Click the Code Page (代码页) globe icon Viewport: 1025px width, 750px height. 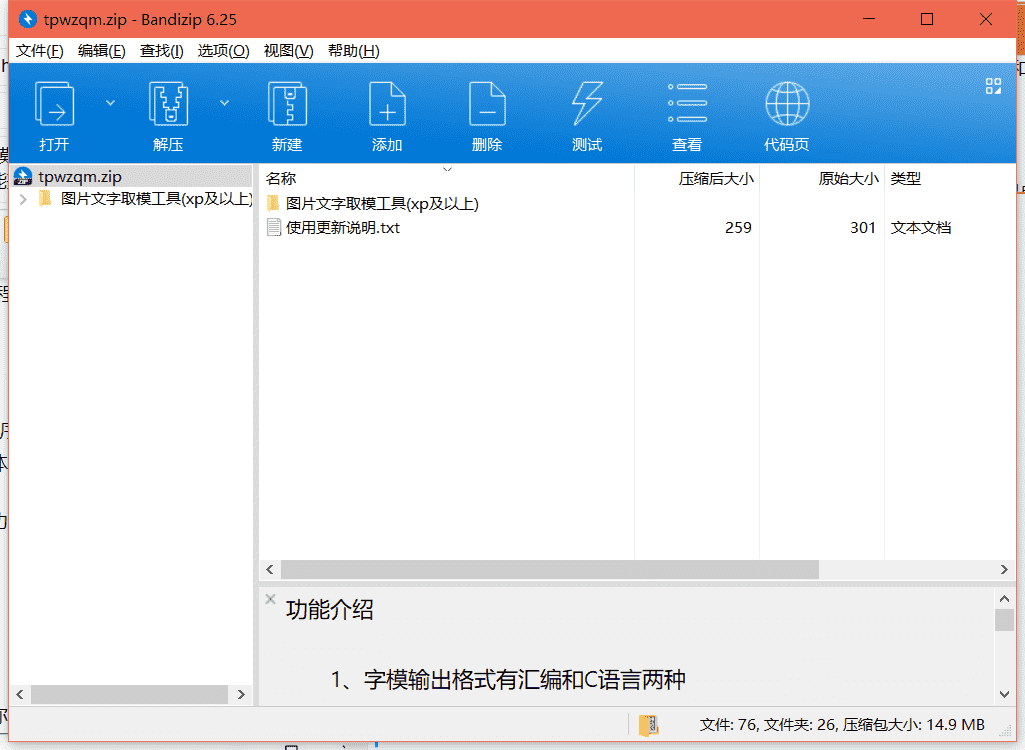click(x=787, y=103)
